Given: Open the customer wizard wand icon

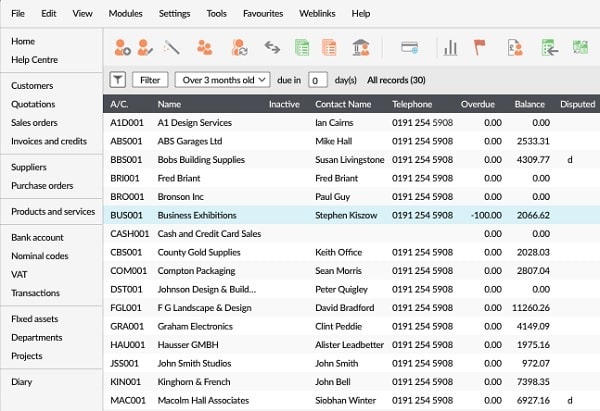Looking at the screenshot, I should coord(171,47).
